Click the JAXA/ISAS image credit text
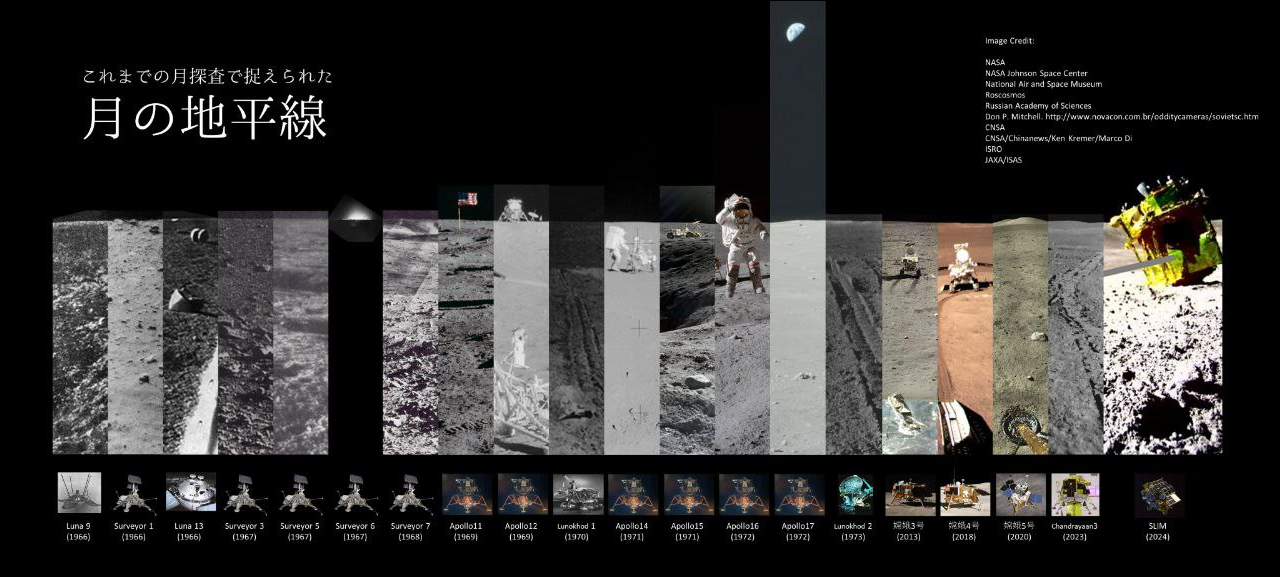This screenshot has height=577, width=1280. (x=1003, y=160)
